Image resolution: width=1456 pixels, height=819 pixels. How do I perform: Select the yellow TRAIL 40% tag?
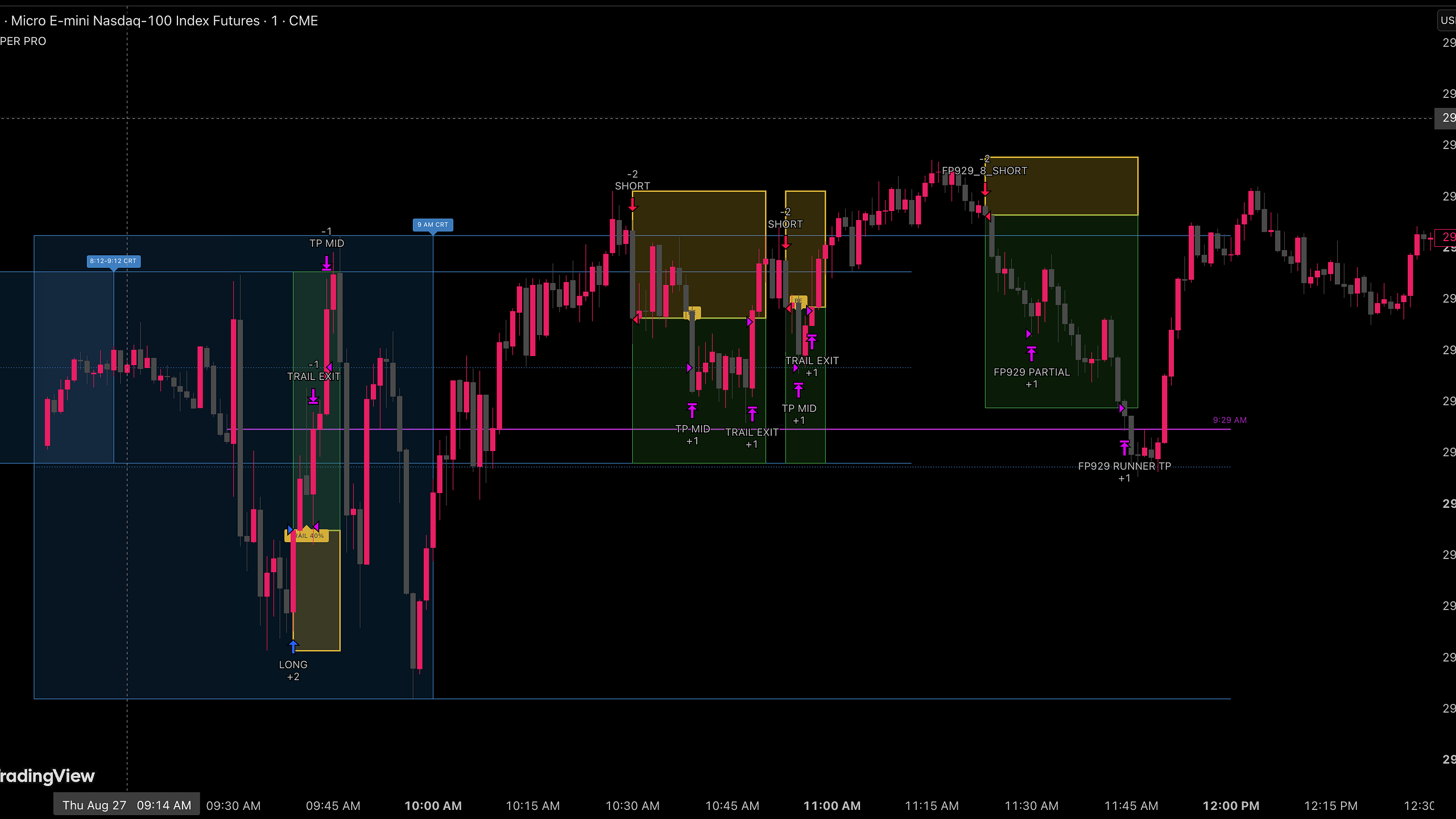pyautogui.click(x=307, y=536)
